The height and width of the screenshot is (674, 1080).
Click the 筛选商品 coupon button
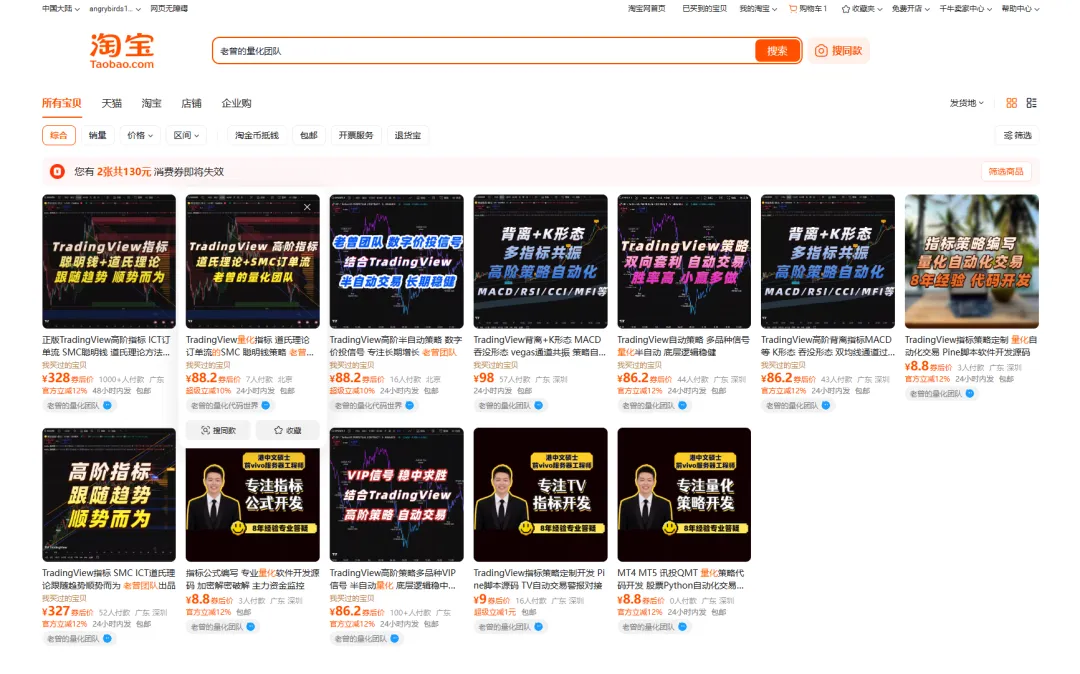tap(1006, 172)
